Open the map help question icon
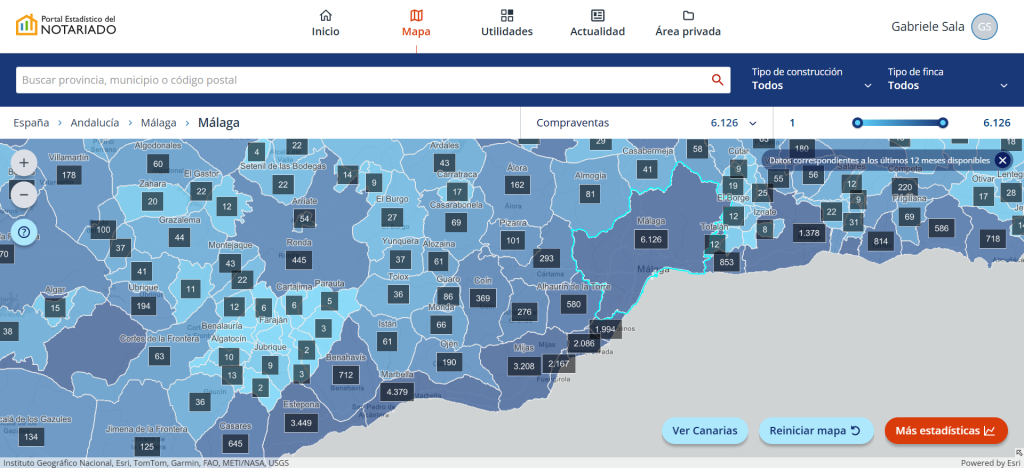Image resolution: width=1024 pixels, height=468 pixels. [26, 233]
